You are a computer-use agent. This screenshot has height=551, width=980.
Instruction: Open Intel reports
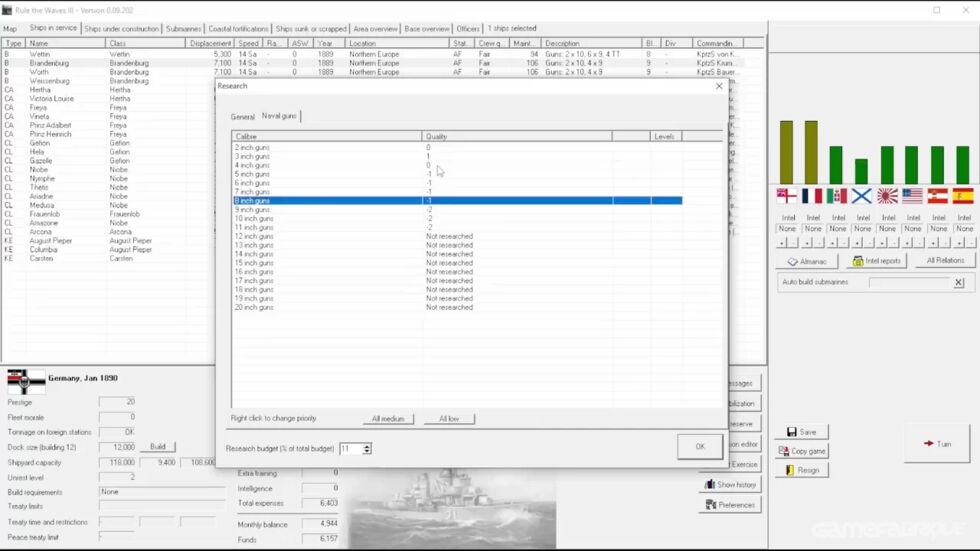(x=876, y=261)
